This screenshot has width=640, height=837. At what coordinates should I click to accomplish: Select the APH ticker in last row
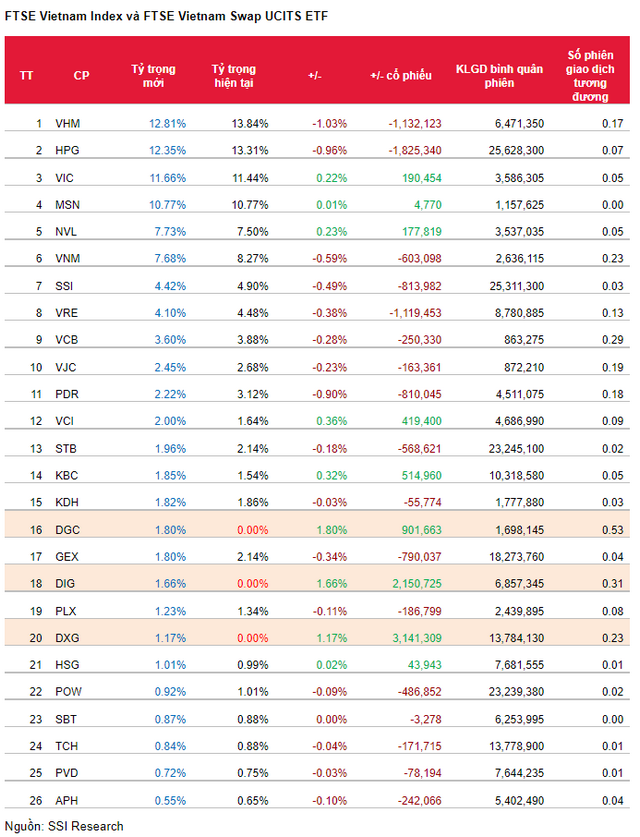point(67,801)
